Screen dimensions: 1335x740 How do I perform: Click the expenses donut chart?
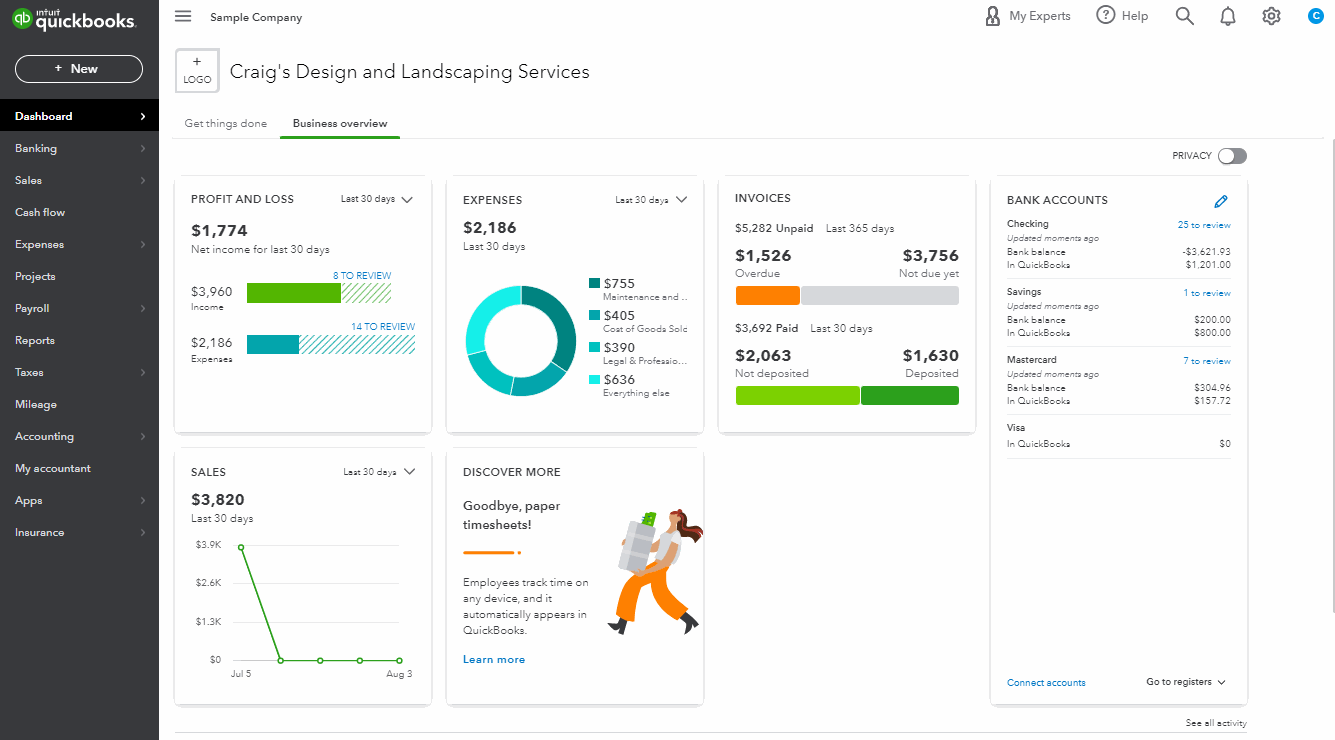click(521, 341)
